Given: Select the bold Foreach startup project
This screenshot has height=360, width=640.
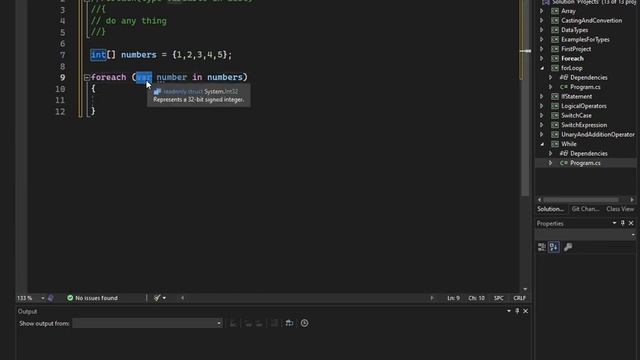Looking at the screenshot, I should tap(572, 58).
